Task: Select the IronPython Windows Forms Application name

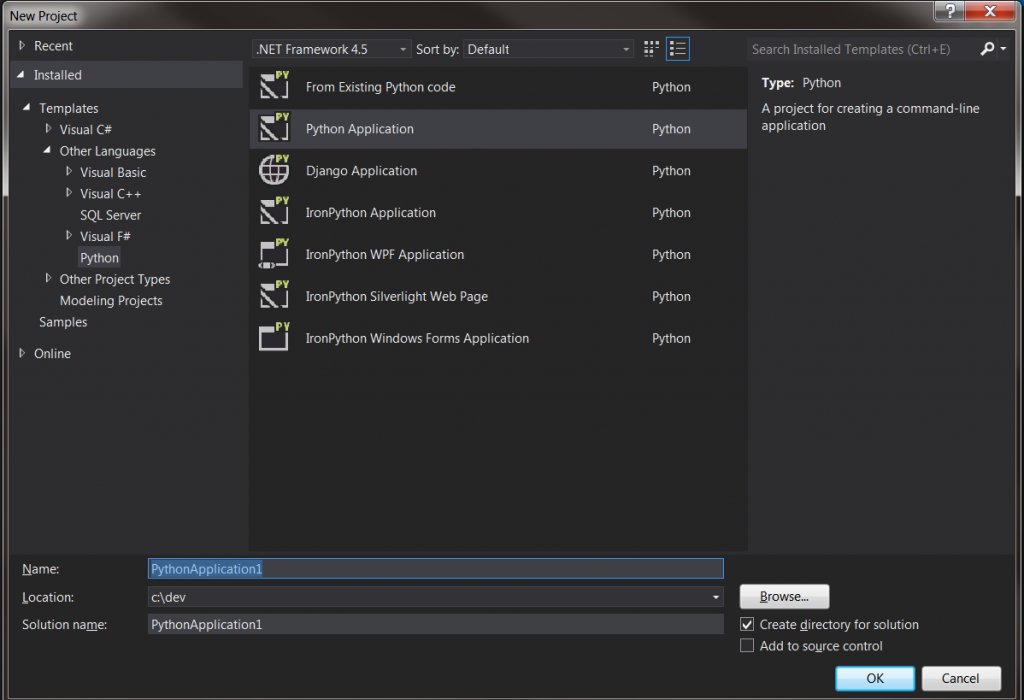Action: tap(417, 338)
